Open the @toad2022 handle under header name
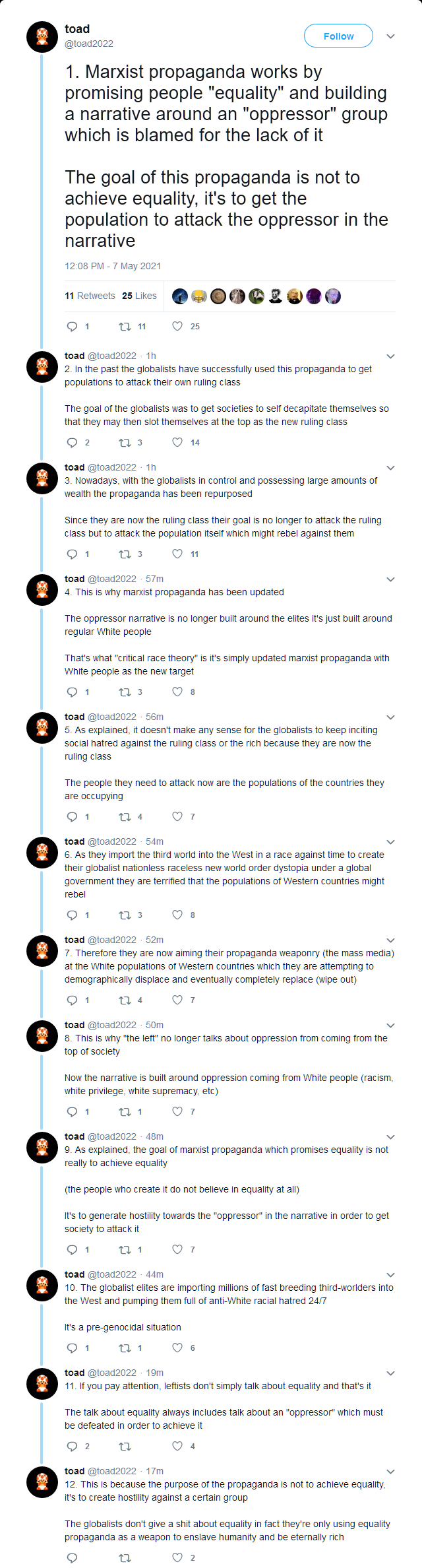Image resolution: width=422 pixels, height=1568 pixels. point(89,44)
